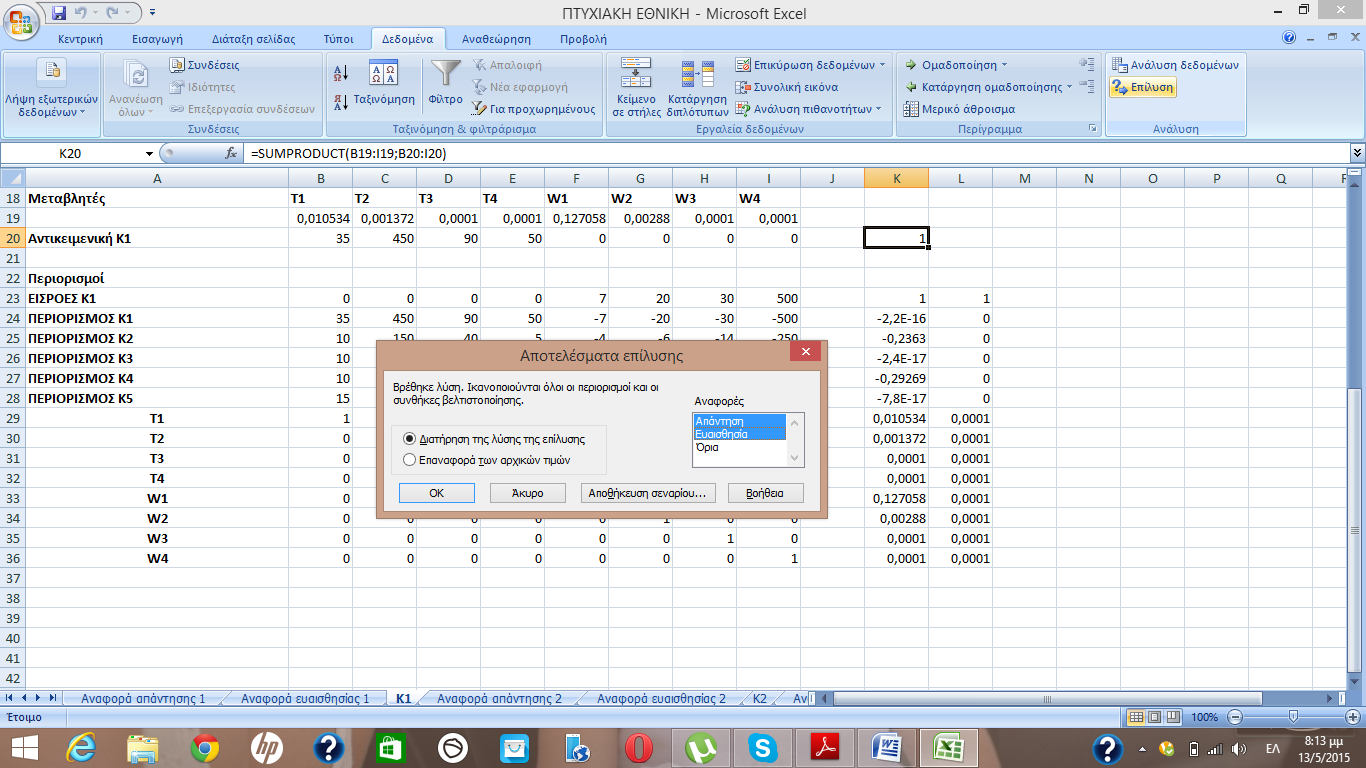The image size is (1366, 768).
Task: Expand Κατάργηση ομαδοποίησης dropdown arrow
Action: coord(1069,87)
